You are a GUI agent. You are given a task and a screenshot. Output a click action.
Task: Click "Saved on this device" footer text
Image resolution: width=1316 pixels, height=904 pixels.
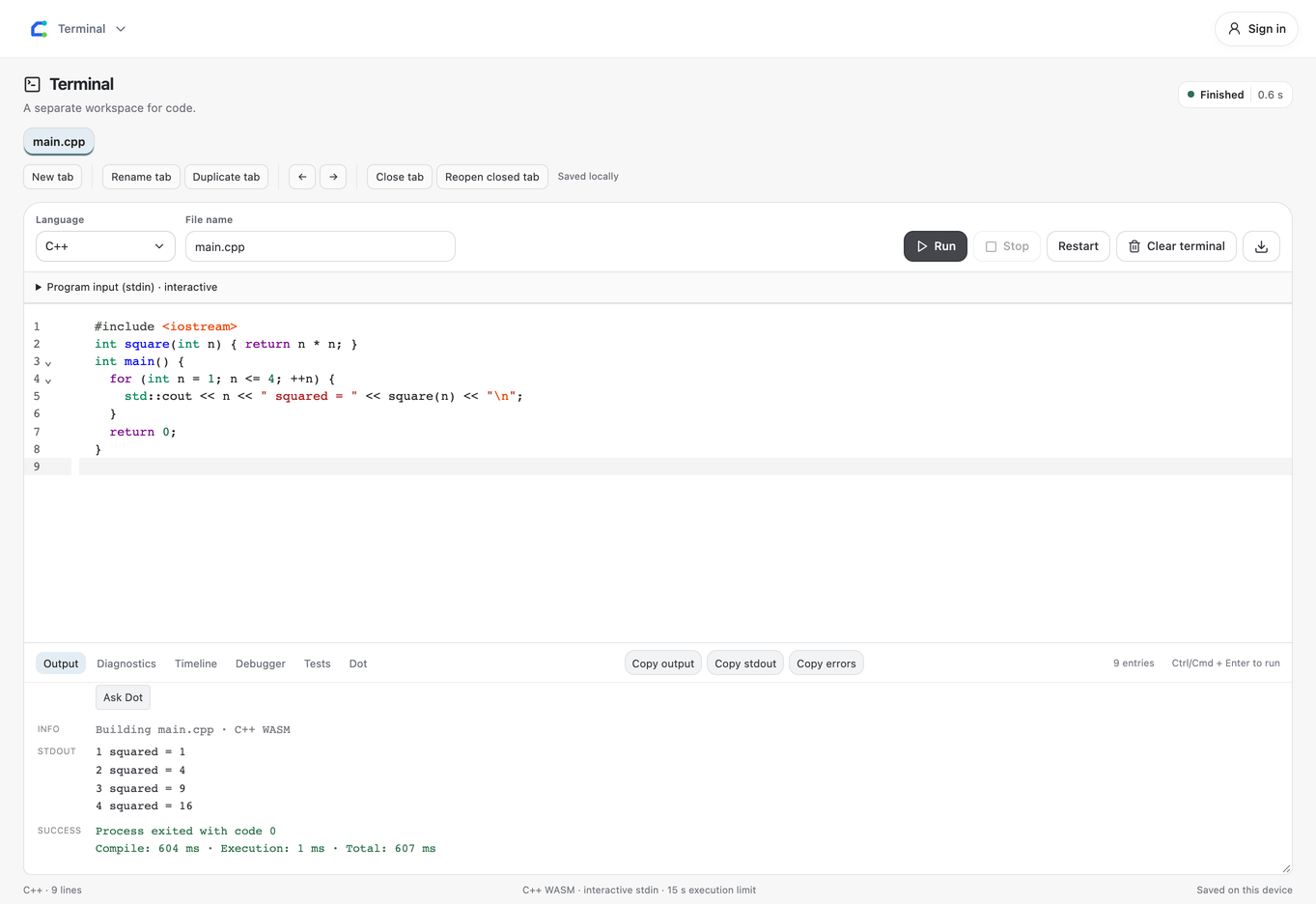(1244, 890)
